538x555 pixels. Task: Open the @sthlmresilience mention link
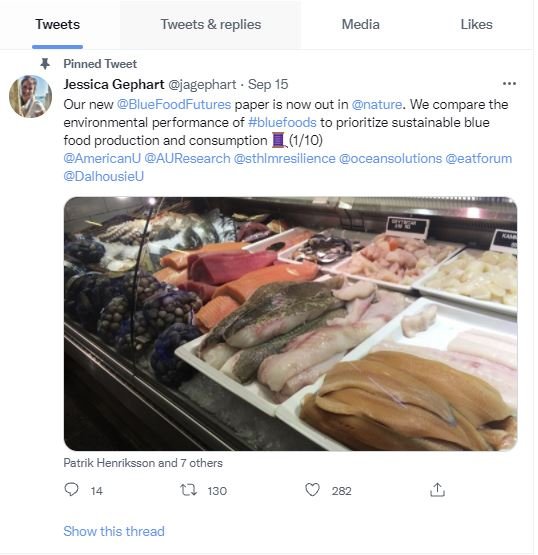pyautogui.click(x=285, y=159)
